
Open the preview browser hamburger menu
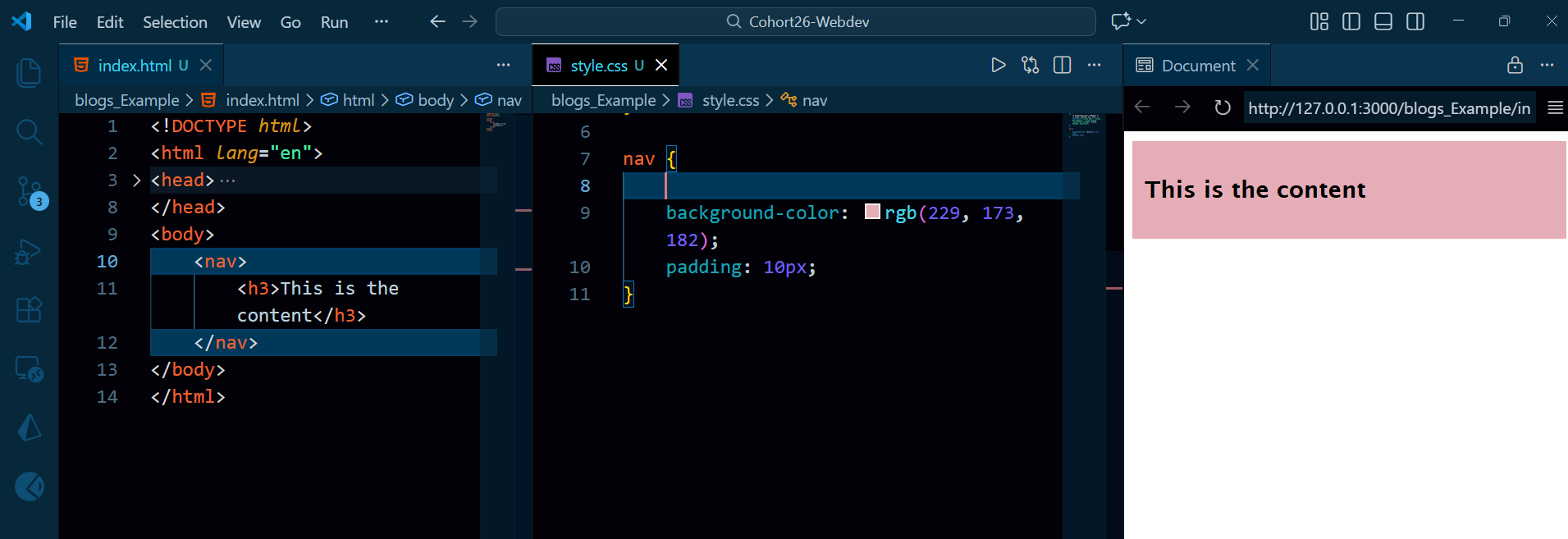coord(1555,107)
